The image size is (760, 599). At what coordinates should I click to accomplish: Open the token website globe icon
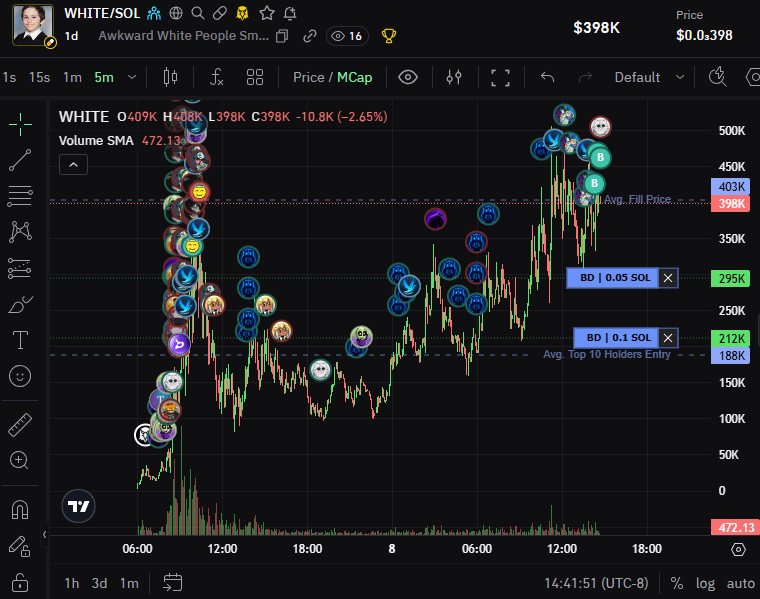coord(176,13)
